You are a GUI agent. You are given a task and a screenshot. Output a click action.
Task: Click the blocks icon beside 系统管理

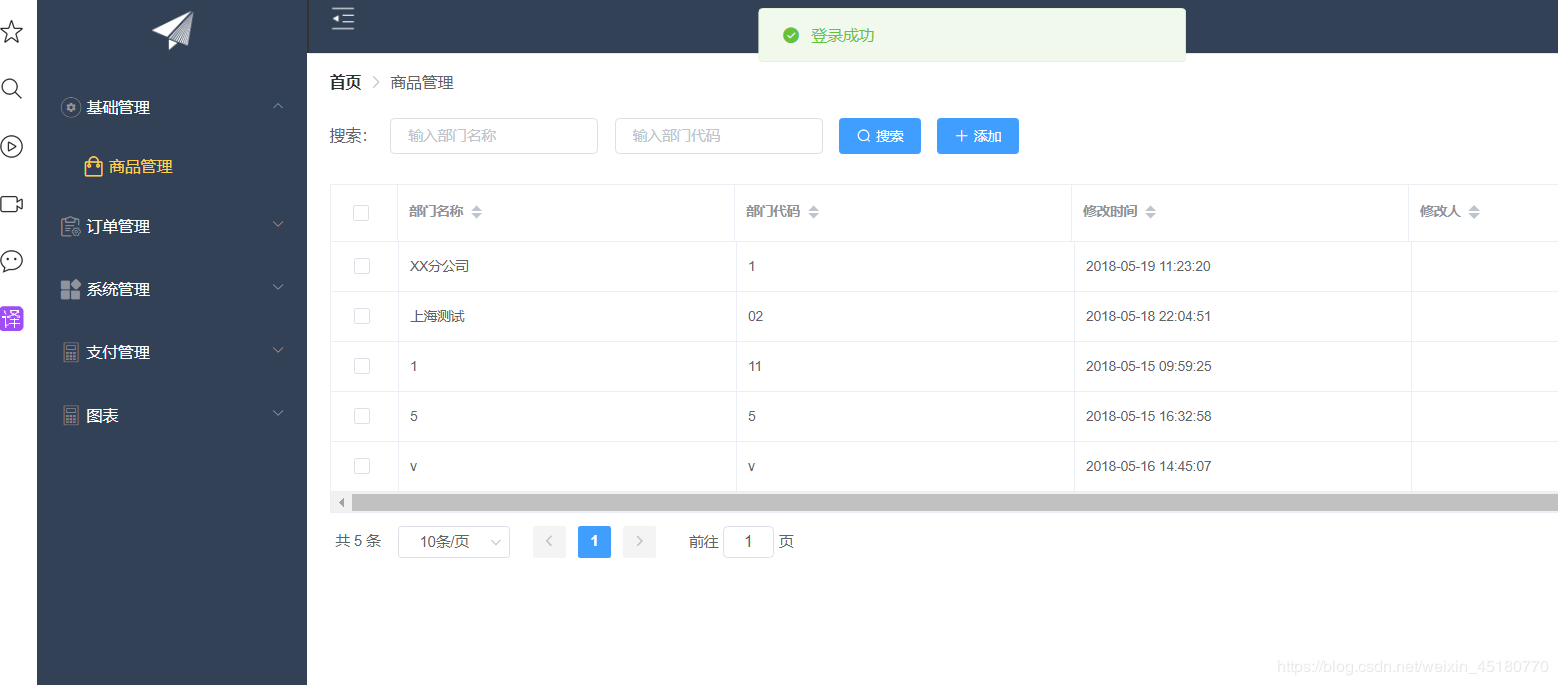[x=70, y=290]
